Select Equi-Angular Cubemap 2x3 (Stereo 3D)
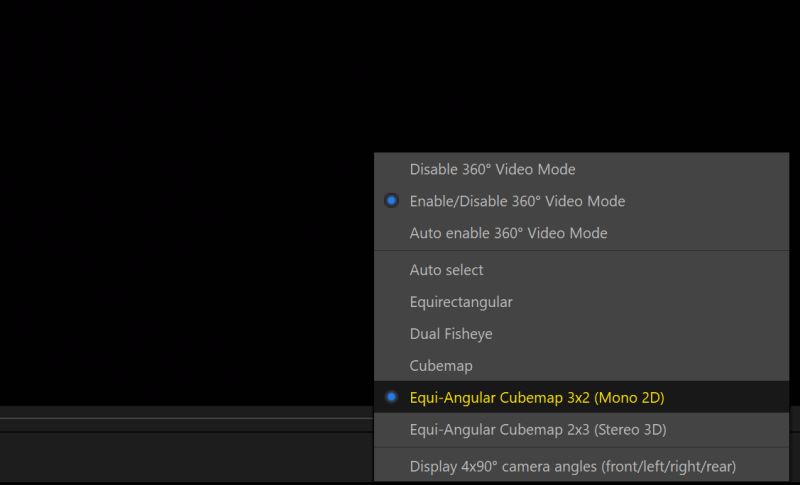The width and height of the screenshot is (800, 485). 582,429
